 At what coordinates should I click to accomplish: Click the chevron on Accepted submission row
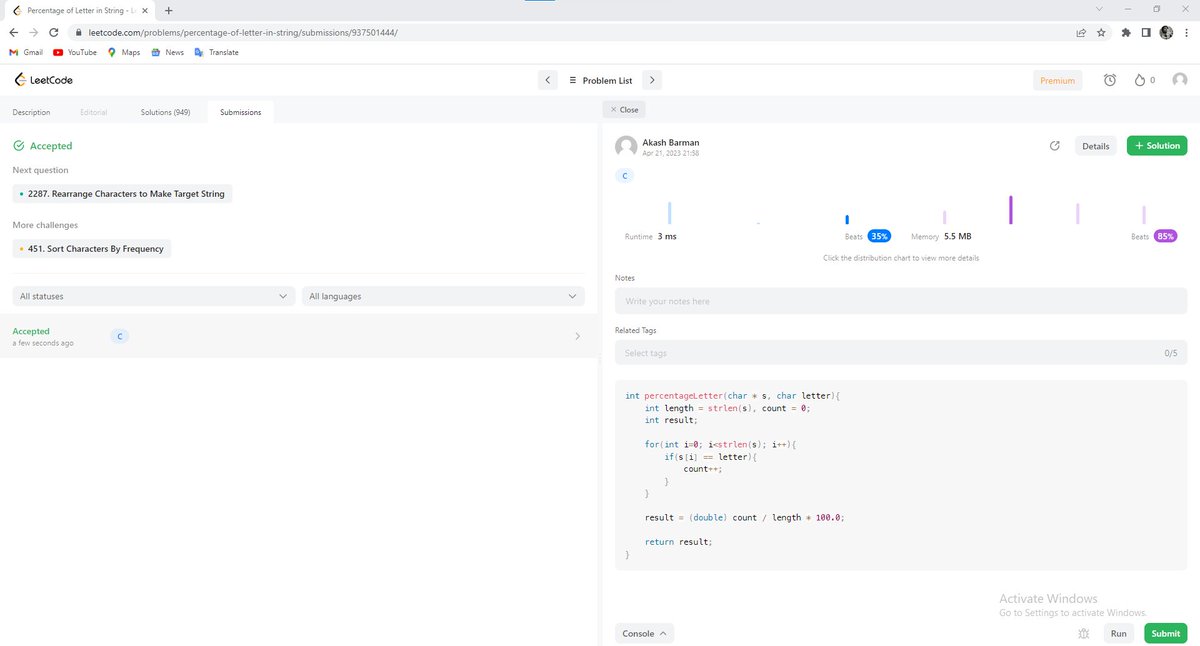(x=577, y=336)
